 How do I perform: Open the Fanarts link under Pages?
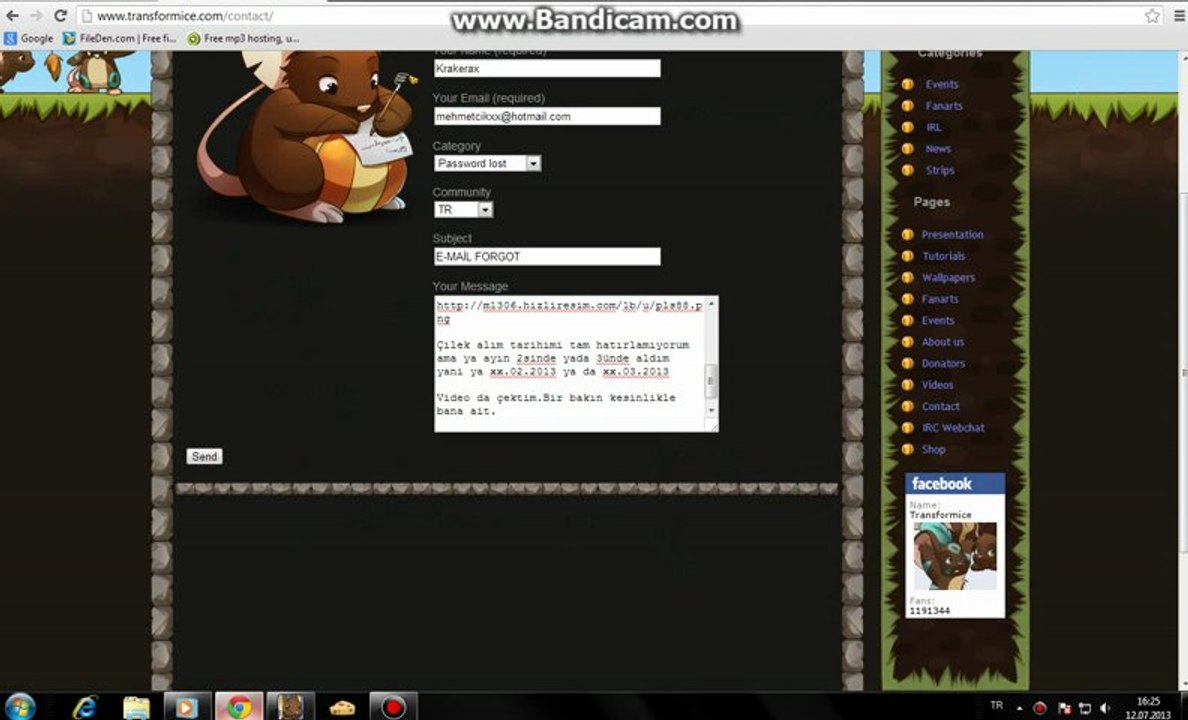940,299
